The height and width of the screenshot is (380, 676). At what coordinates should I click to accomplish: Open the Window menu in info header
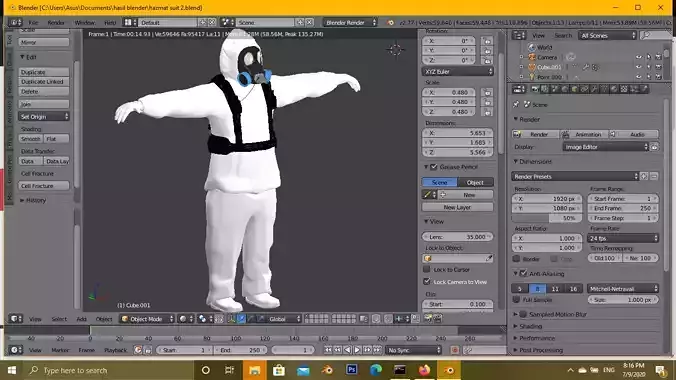[x=85, y=22]
